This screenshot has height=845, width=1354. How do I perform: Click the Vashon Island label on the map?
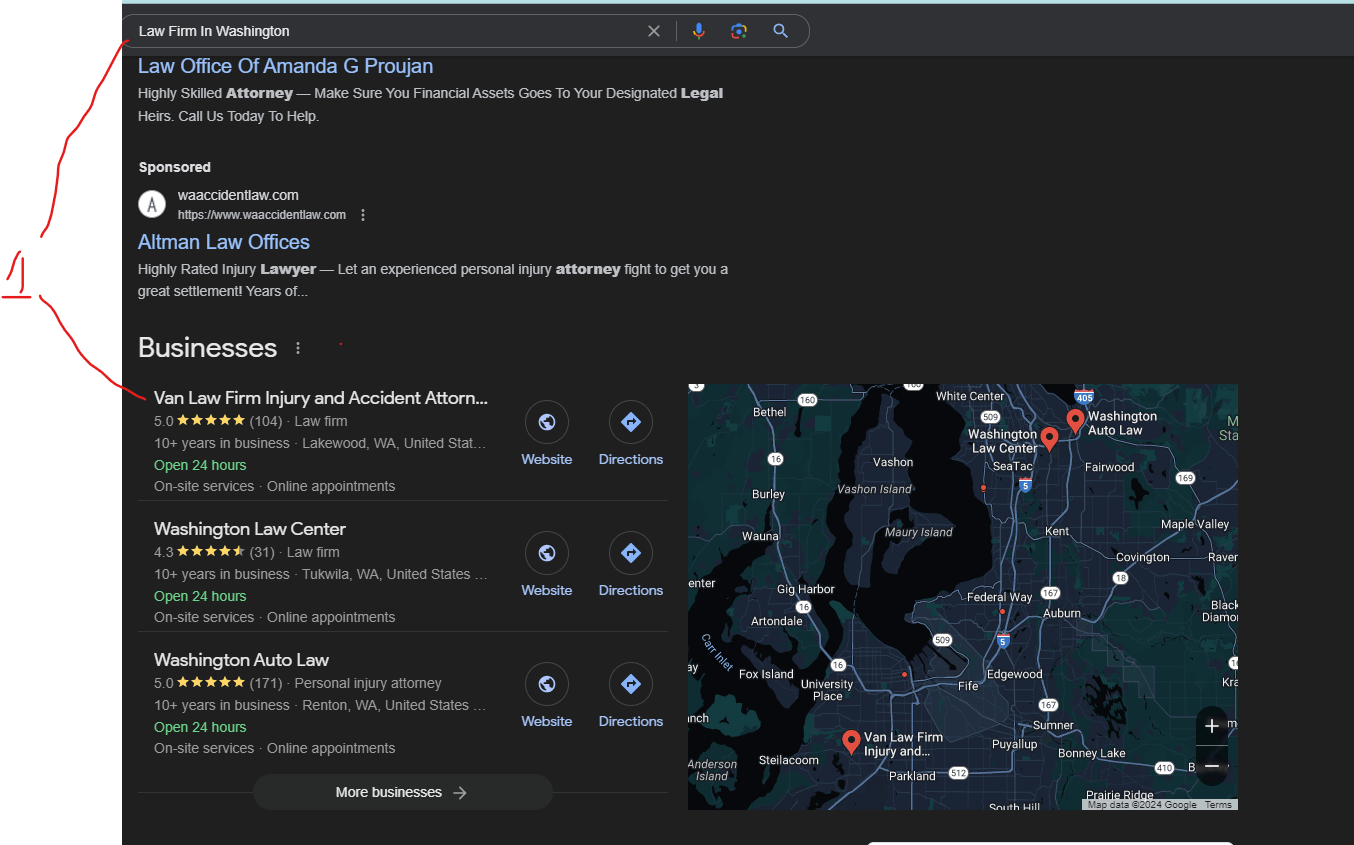(874, 489)
